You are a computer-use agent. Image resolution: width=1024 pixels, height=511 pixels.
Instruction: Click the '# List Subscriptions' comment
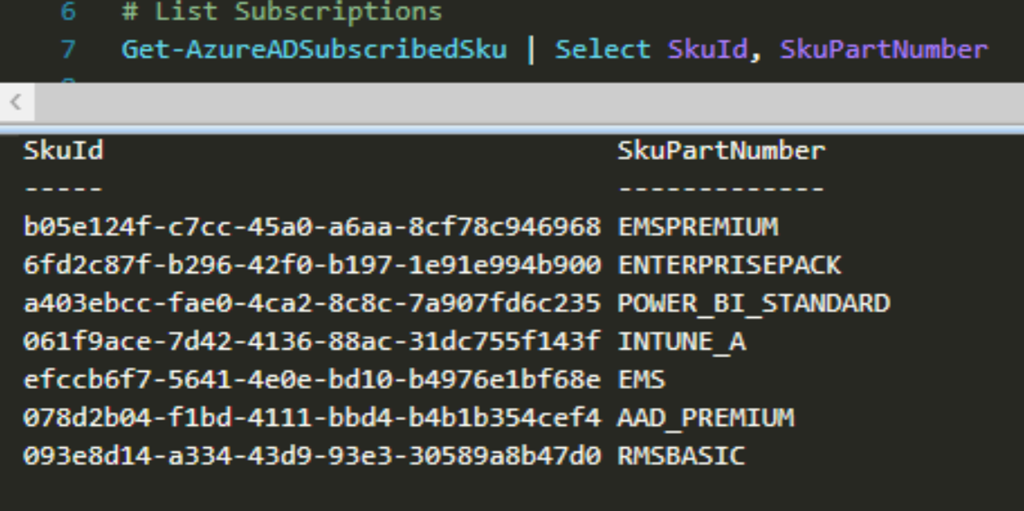[x=282, y=12]
